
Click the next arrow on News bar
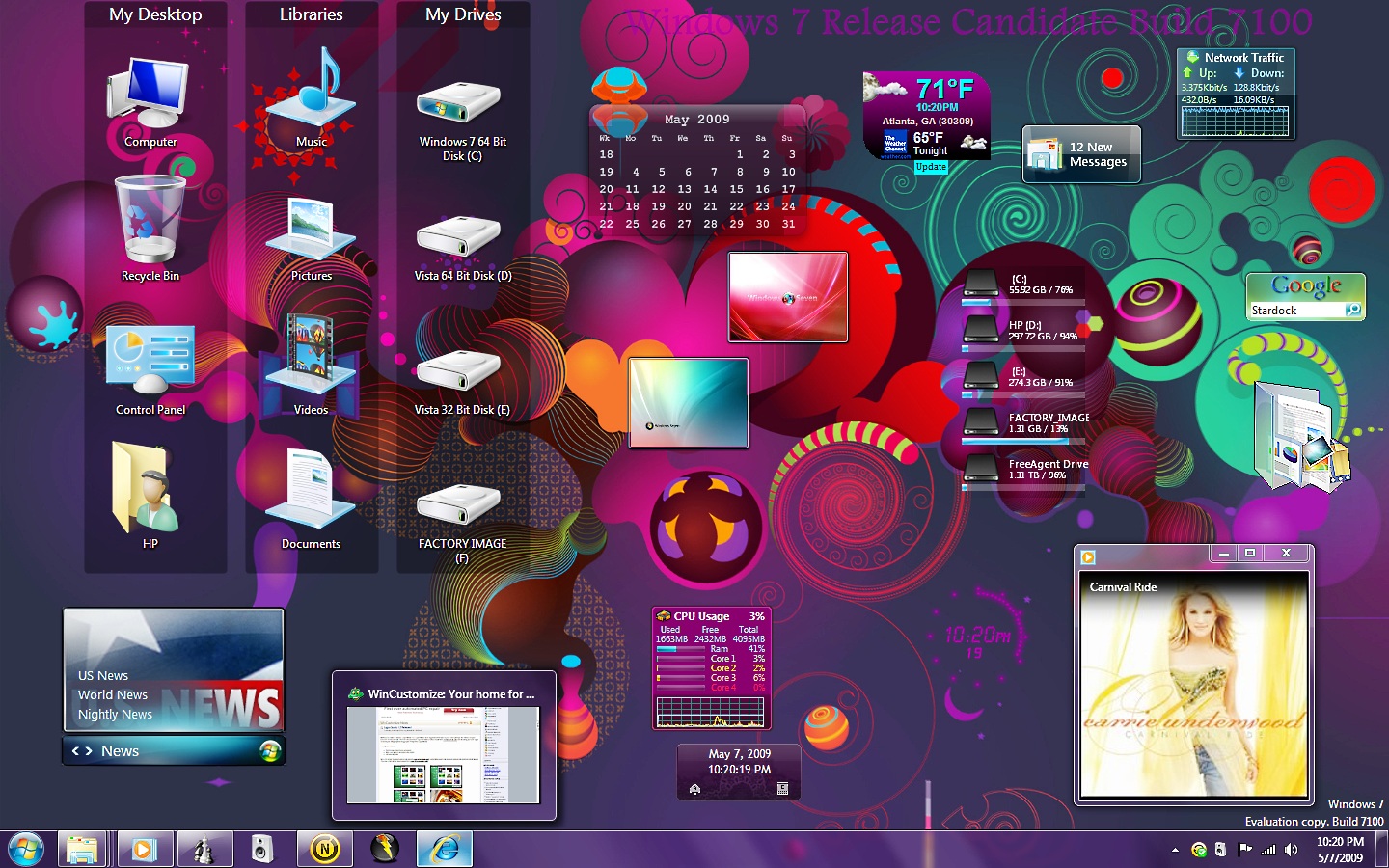click(89, 750)
